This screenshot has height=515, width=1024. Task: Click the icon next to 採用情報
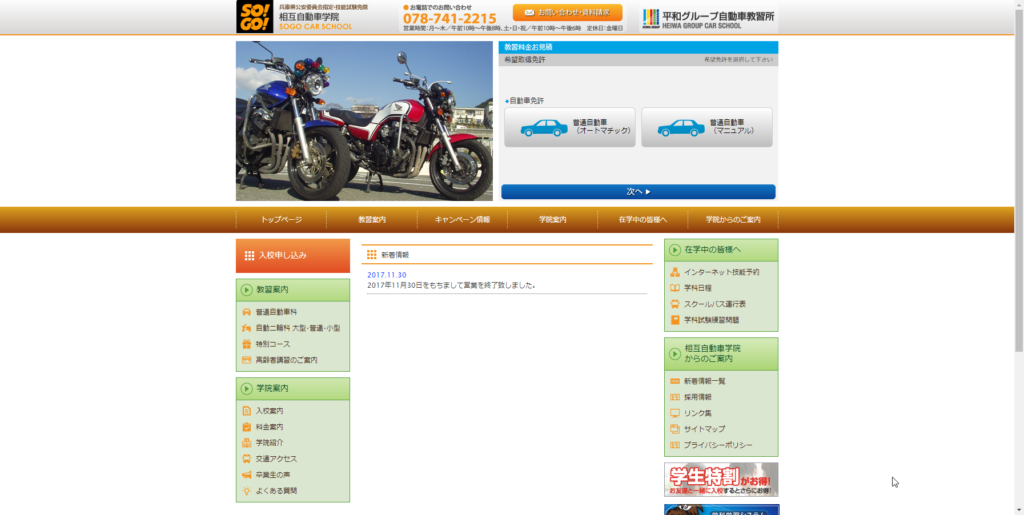pos(675,397)
